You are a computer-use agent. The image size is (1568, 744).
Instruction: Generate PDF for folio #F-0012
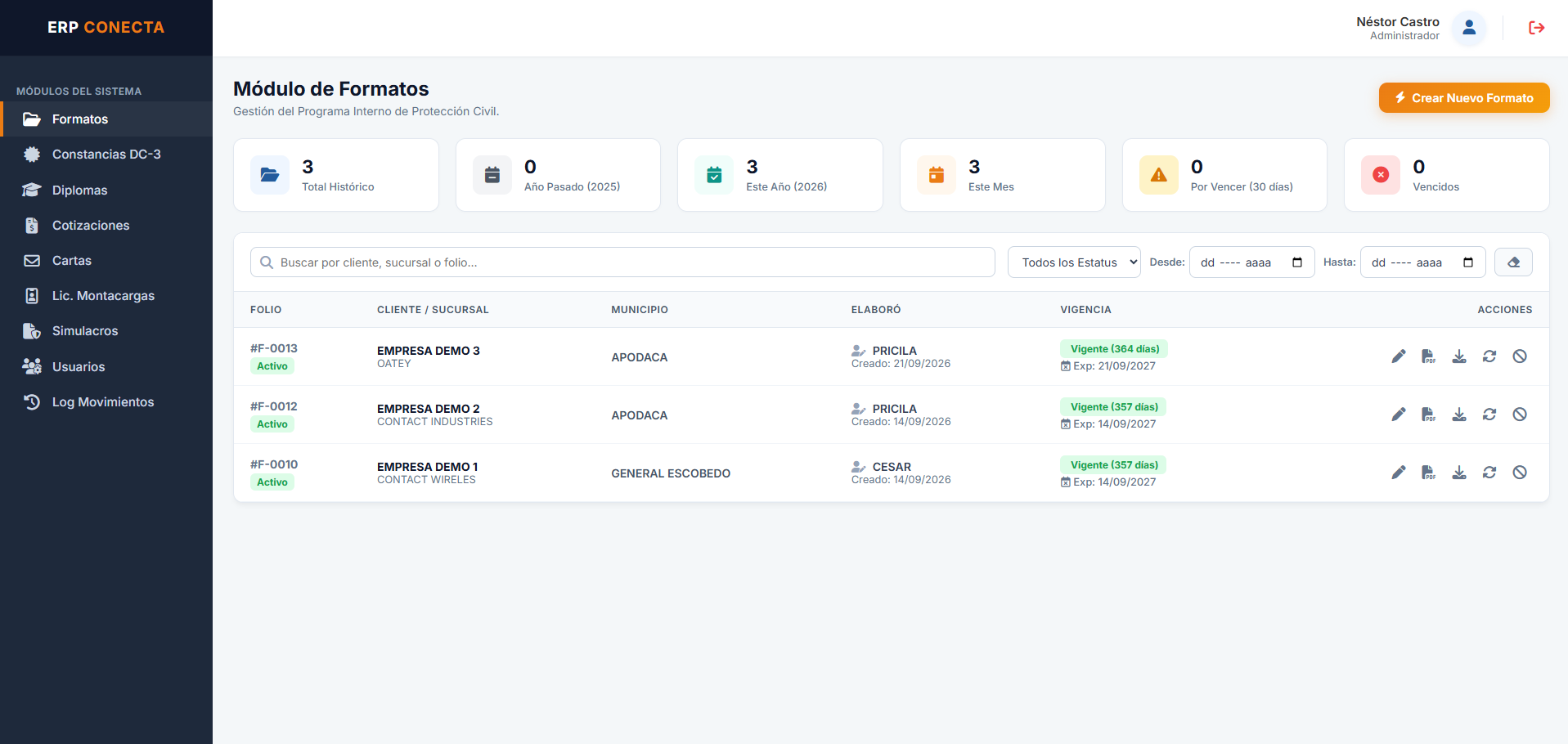[x=1429, y=415]
